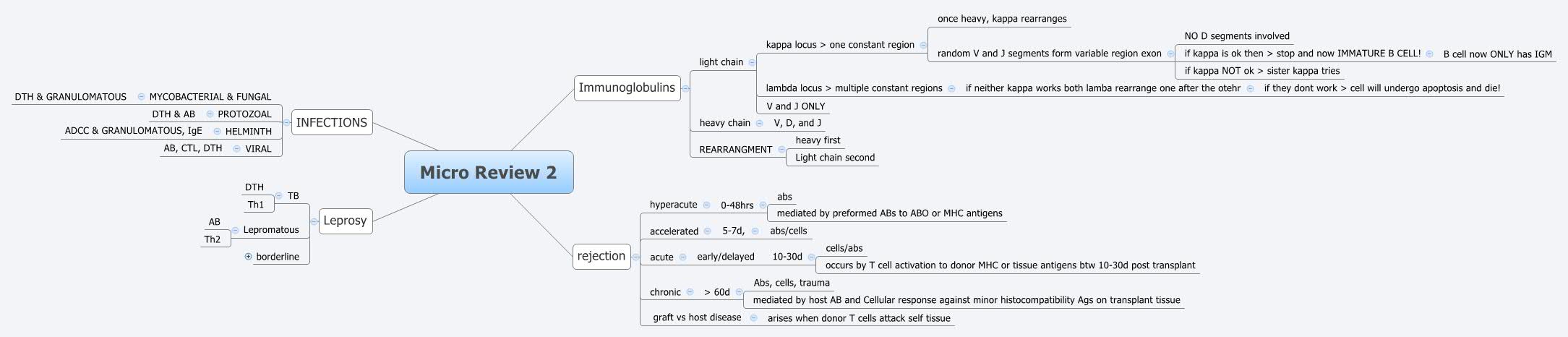The image size is (1568, 337).
Task: Collapse the light chain subtopics
Action: 752,62
